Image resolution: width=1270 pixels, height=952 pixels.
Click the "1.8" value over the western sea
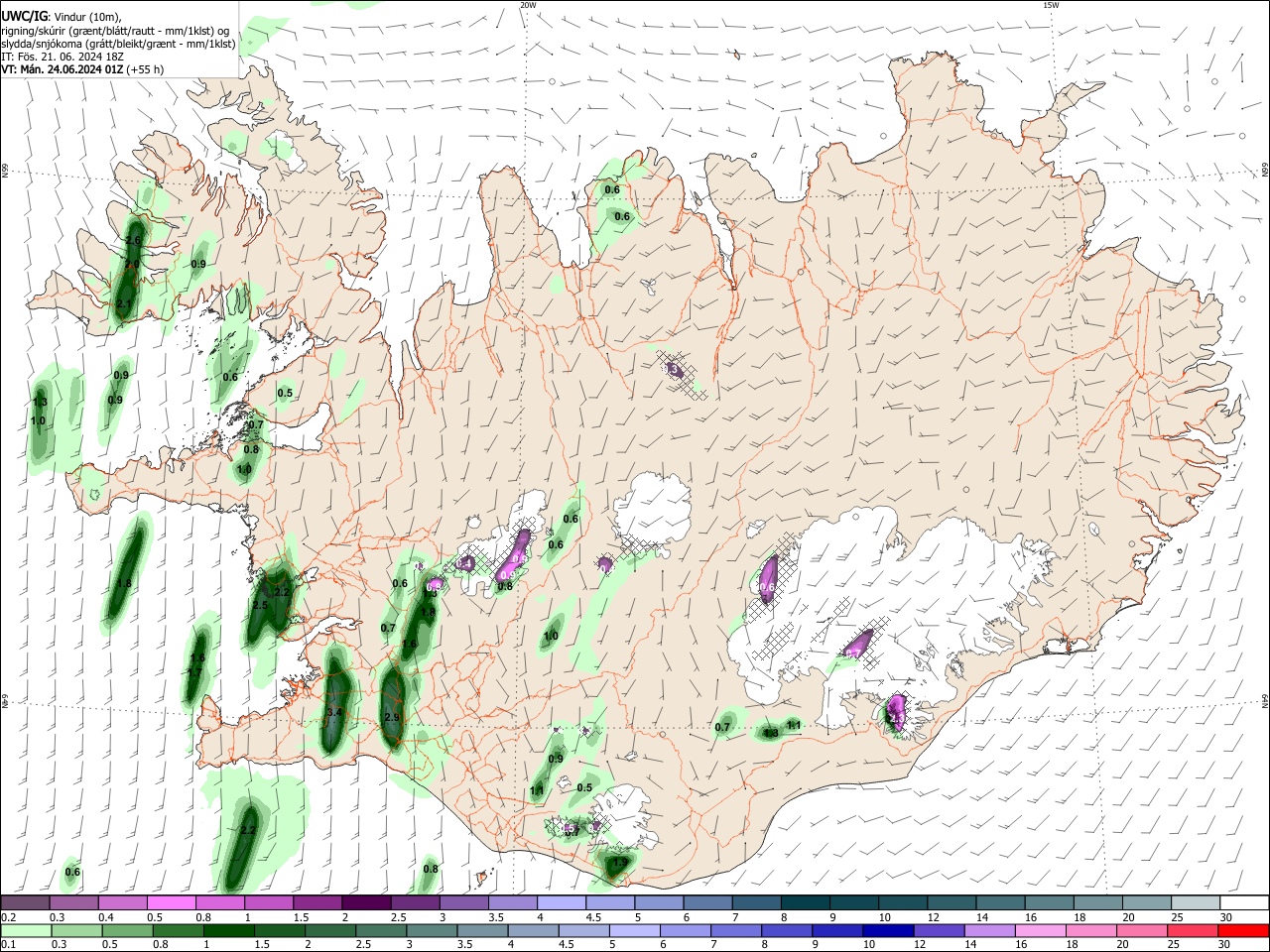coord(124,583)
